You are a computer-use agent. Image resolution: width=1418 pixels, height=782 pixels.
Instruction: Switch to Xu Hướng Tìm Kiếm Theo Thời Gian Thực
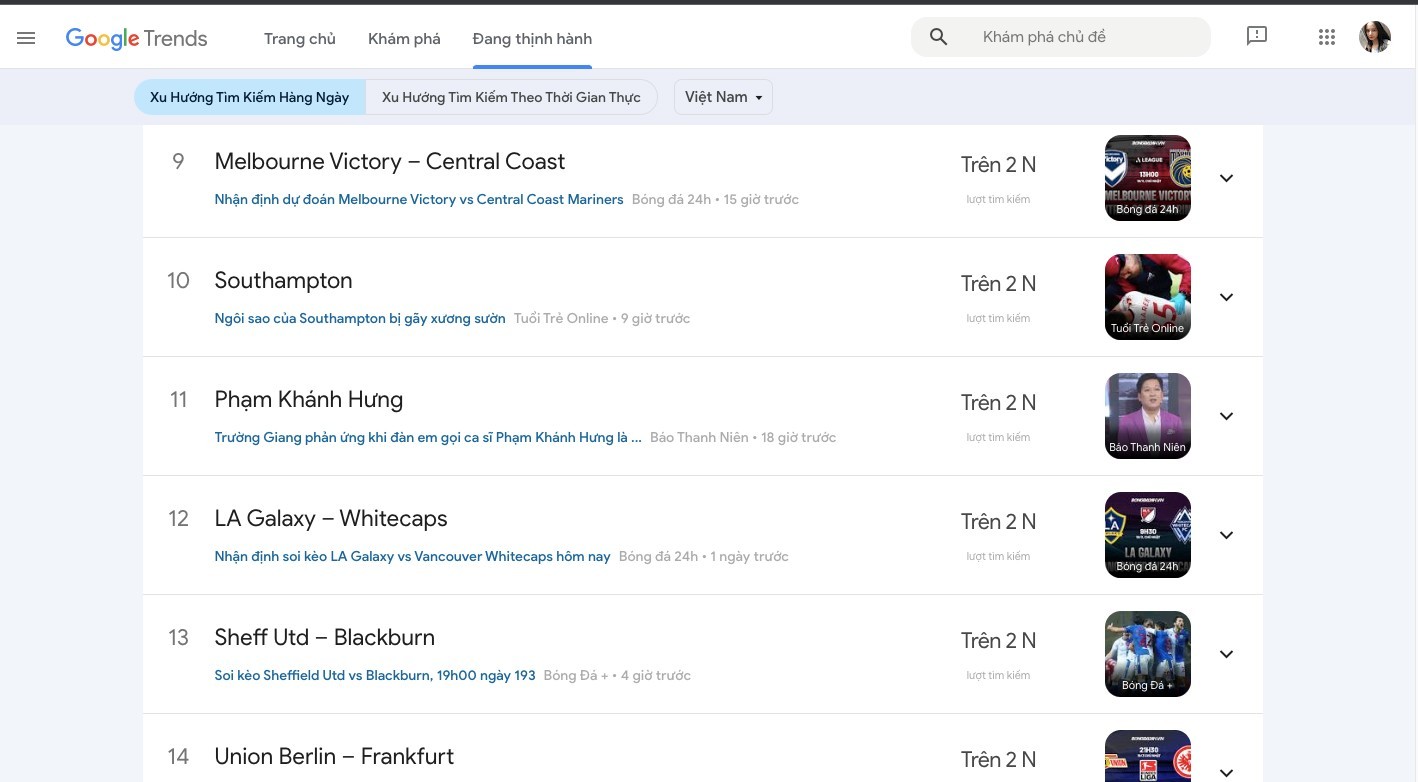tap(511, 97)
